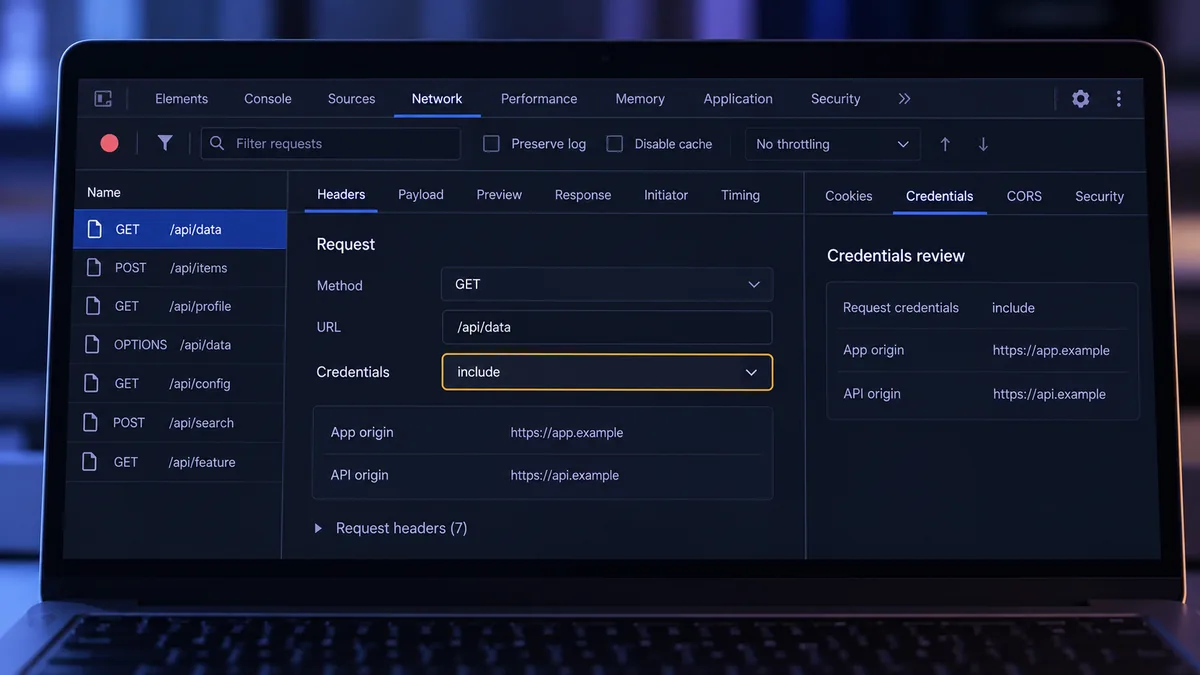Open the Timing tab
Image resolution: width=1200 pixels, height=675 pixels.
coord(741,195)
